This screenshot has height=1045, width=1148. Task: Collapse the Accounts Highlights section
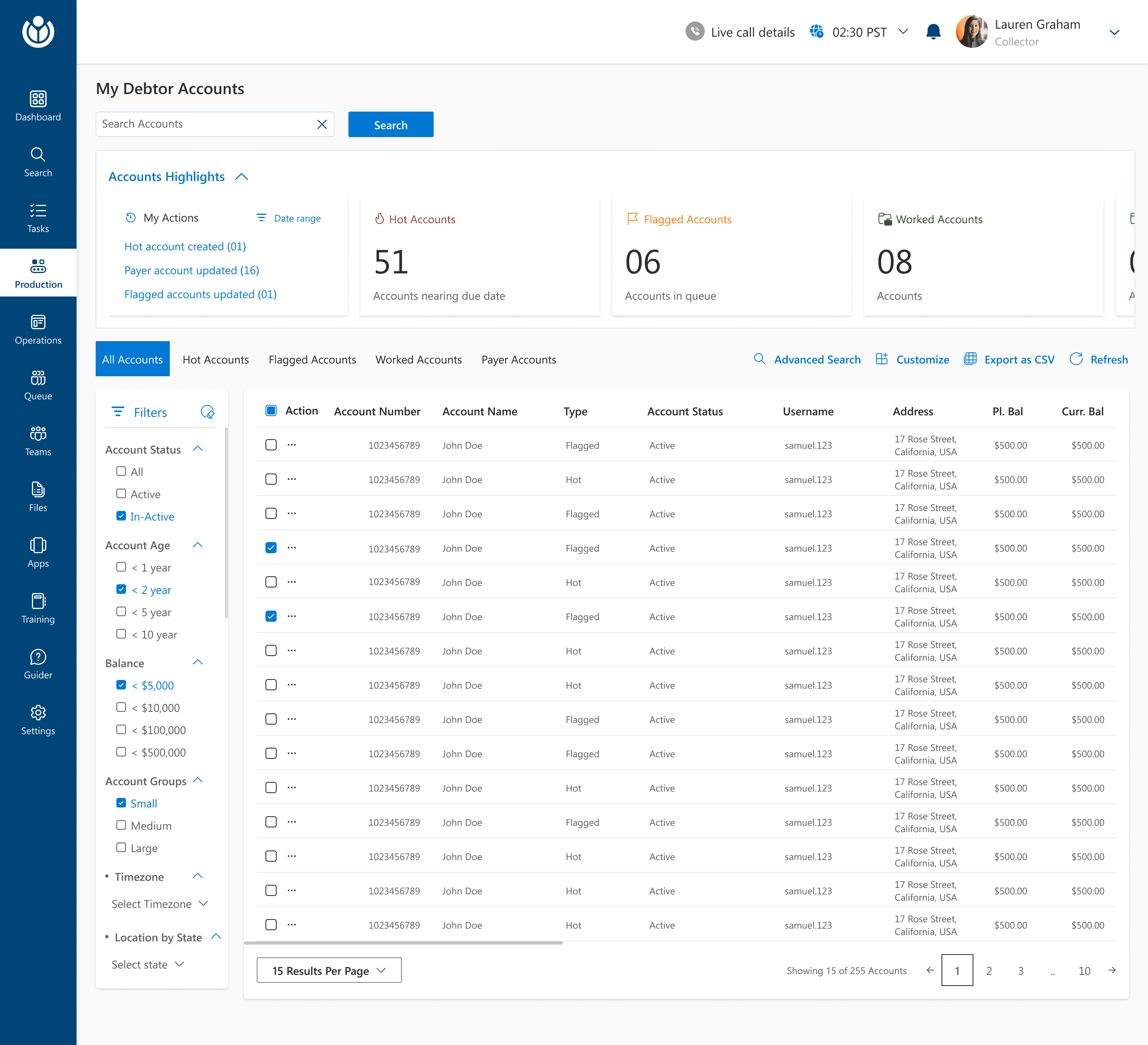point(242,177)
